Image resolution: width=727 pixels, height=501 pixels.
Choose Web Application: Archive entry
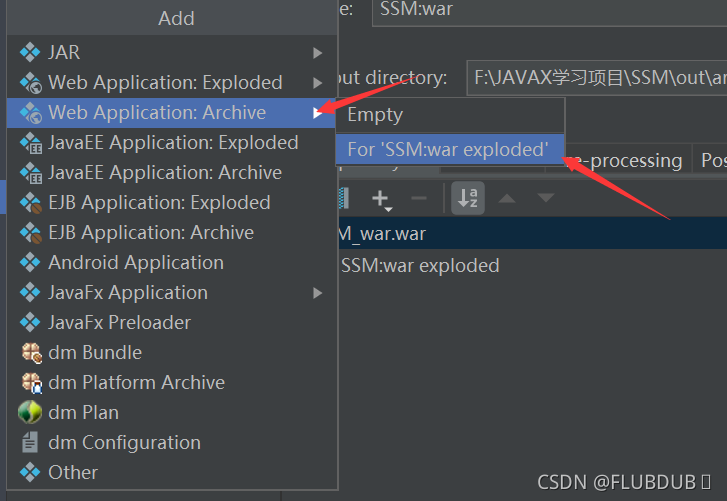pos(171,113)
